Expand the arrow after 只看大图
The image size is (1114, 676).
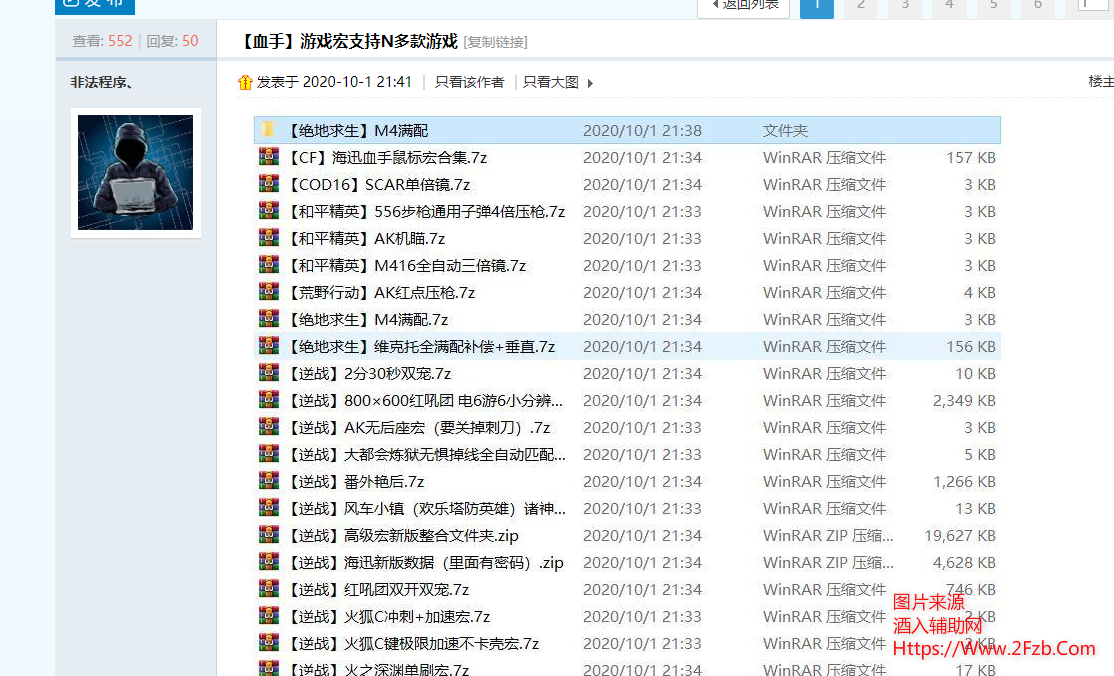[590, 83]
